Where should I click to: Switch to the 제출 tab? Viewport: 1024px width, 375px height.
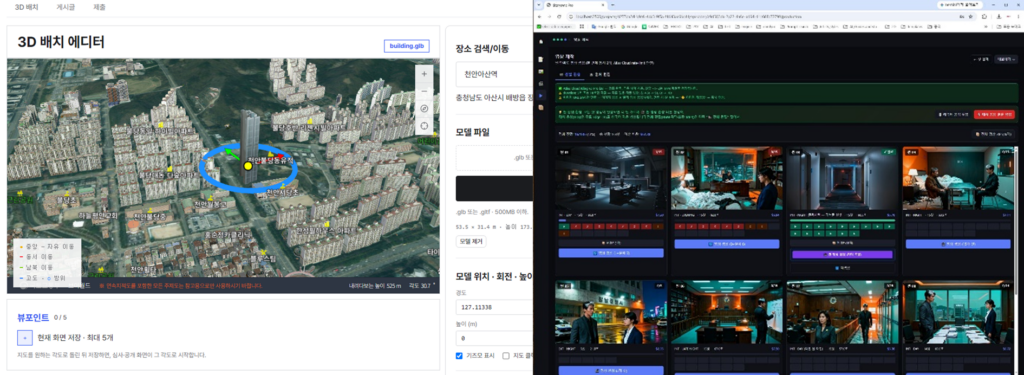click(x=99, y=7)
